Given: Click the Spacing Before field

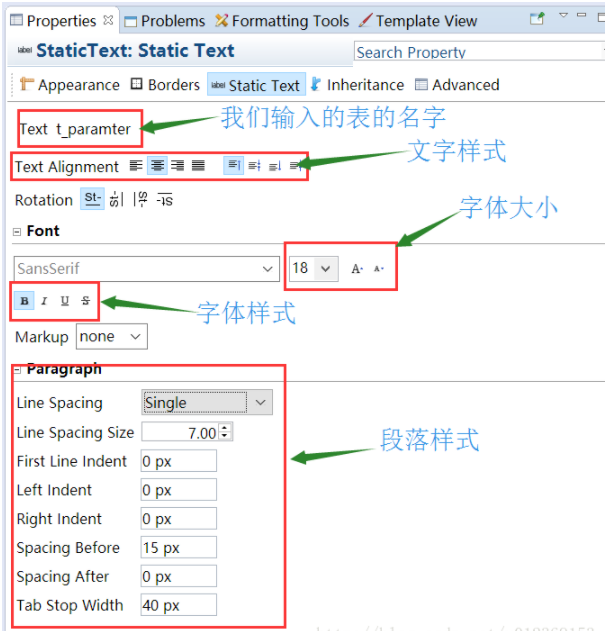Looking at the screenshot, I should click(179, 547).
